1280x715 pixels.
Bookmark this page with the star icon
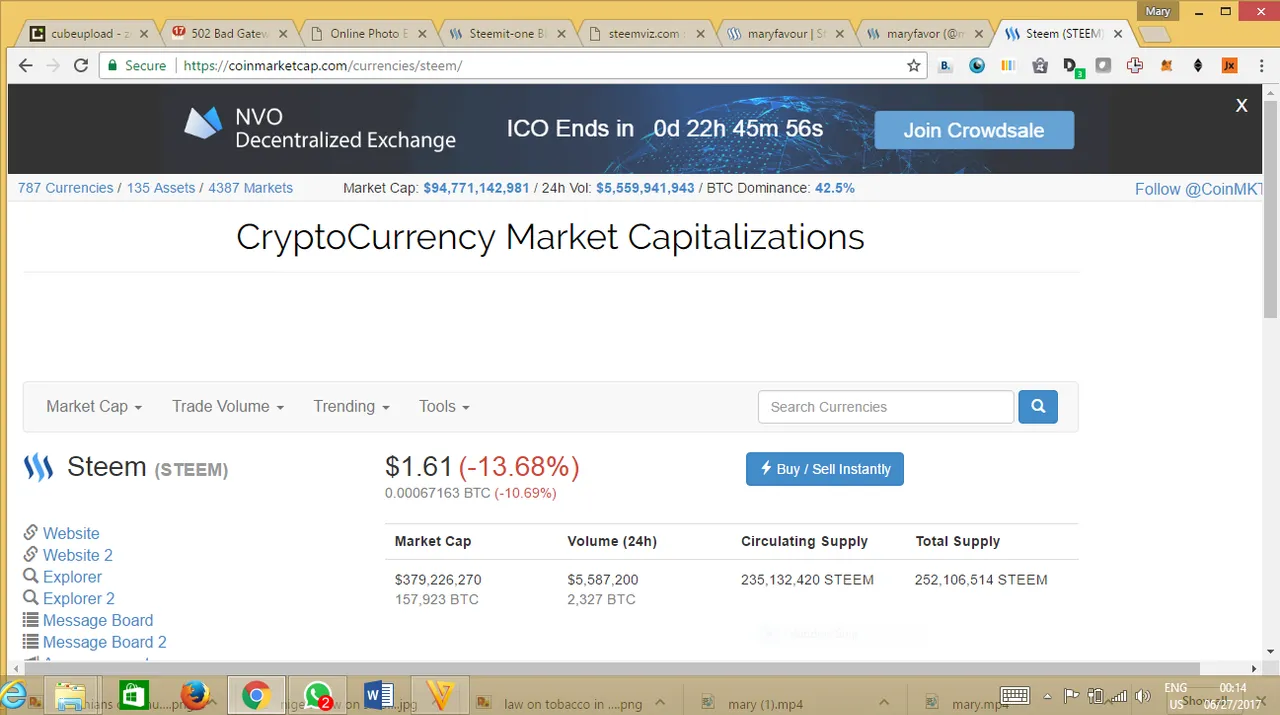point(913,65)
